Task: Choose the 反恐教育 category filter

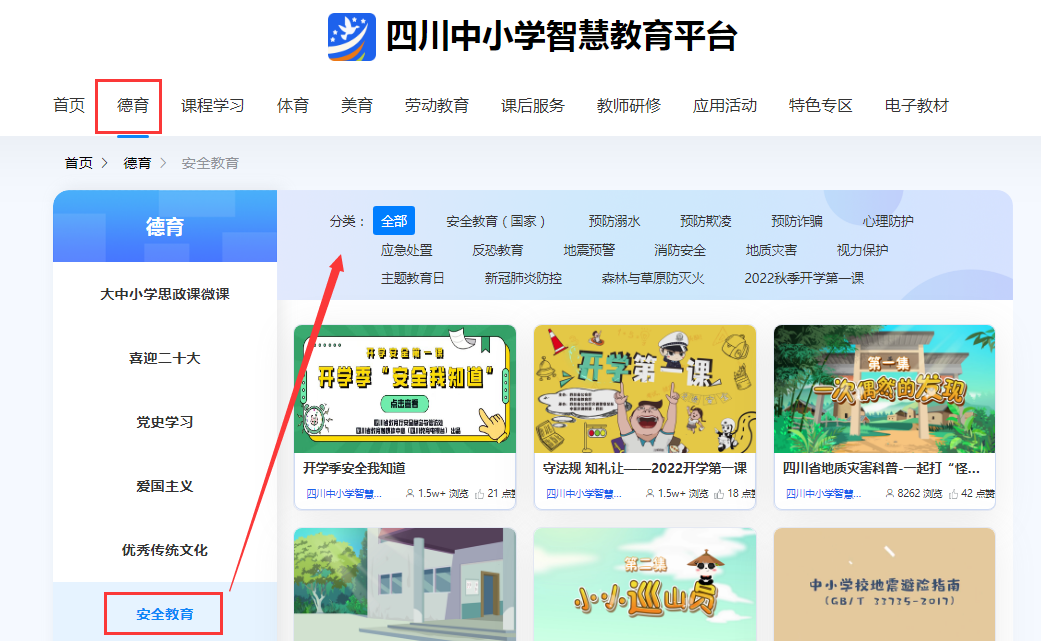Action: [498, 250]
